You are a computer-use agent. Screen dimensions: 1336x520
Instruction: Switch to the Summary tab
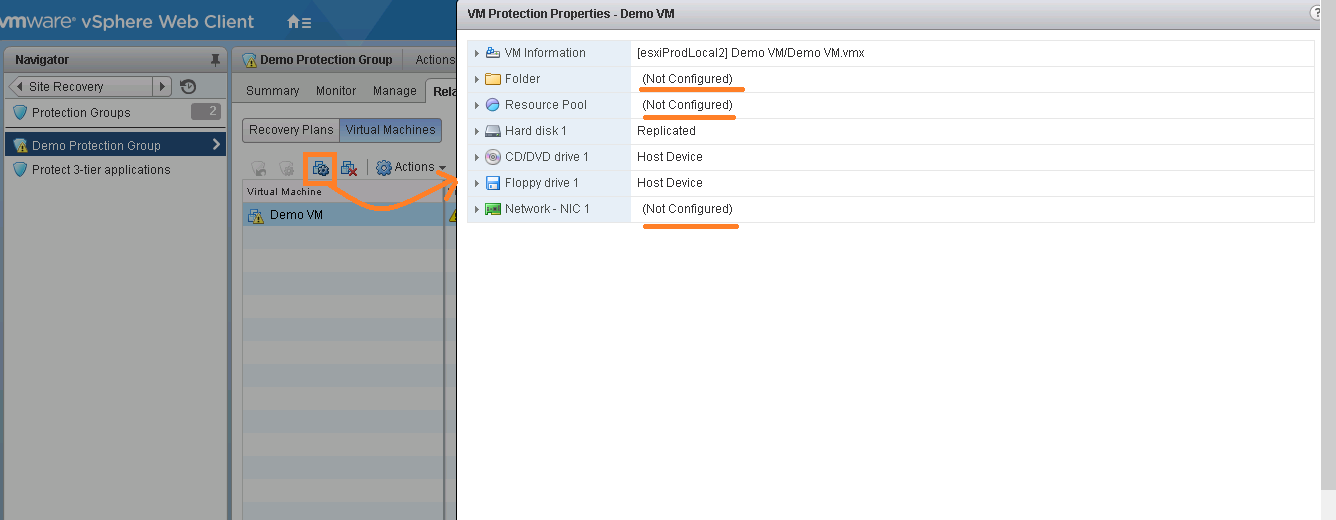pyautogui.click(x=272, y=91)
